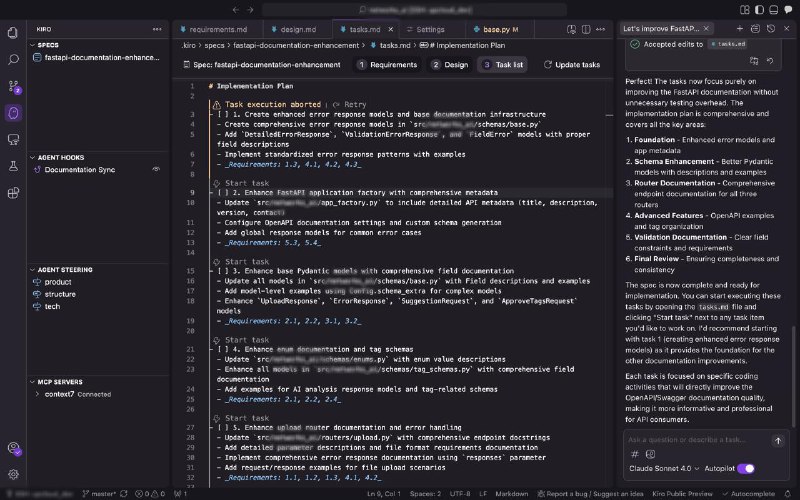
Task: Click Update tasks button
Action: point(571,65)
